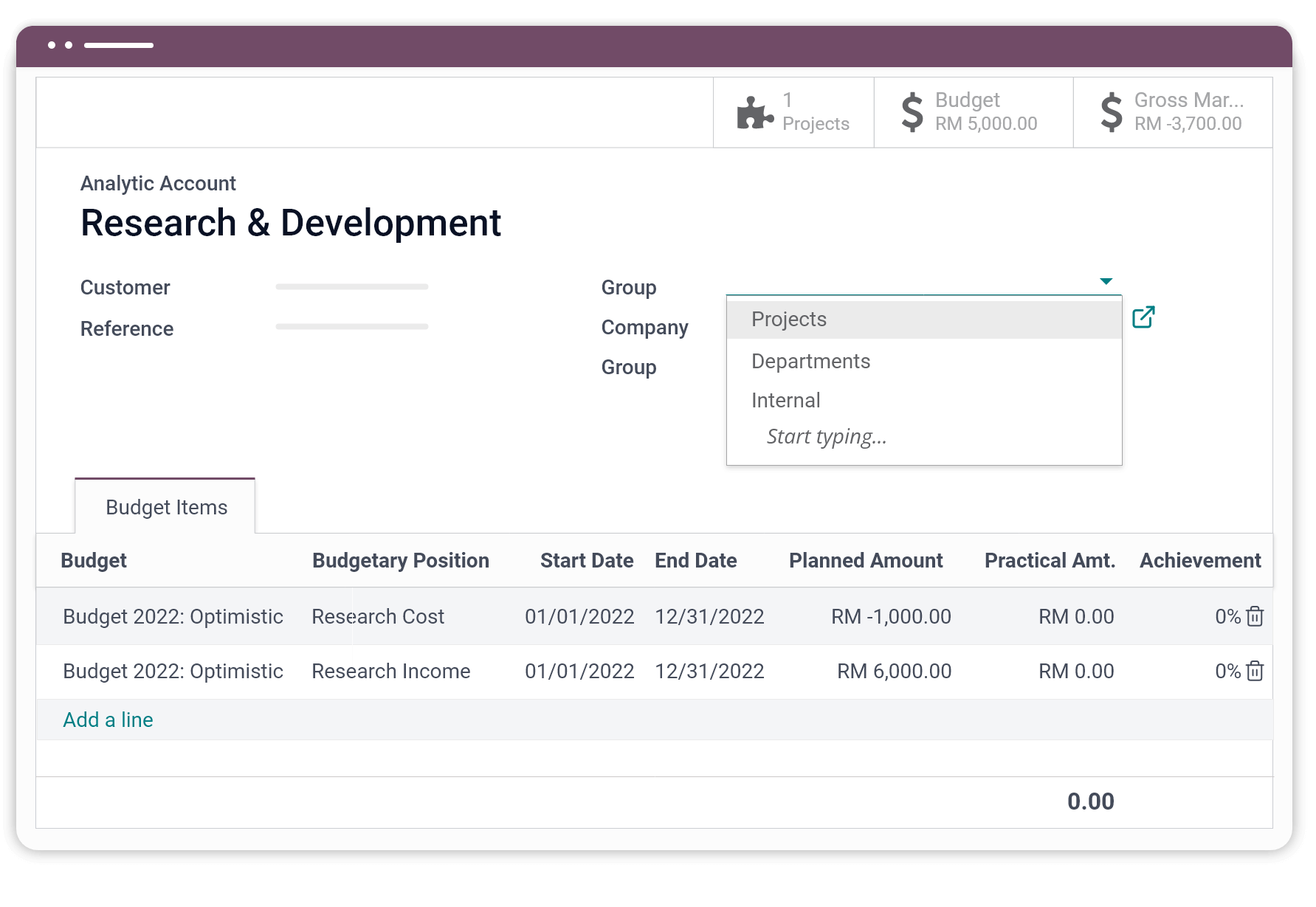Click the Gross Margin dollar icon
Screen dimensions: 1316x907
coord(1110,112)
